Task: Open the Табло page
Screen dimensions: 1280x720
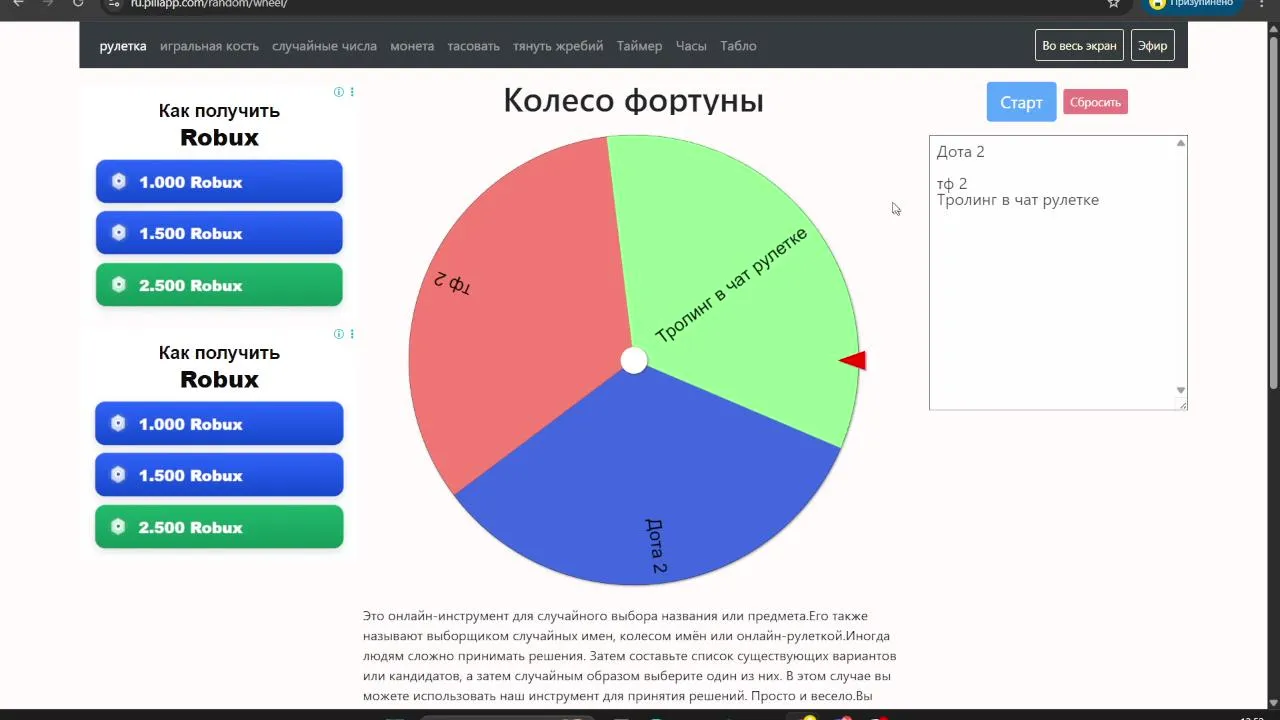Action: coord(738,46)
